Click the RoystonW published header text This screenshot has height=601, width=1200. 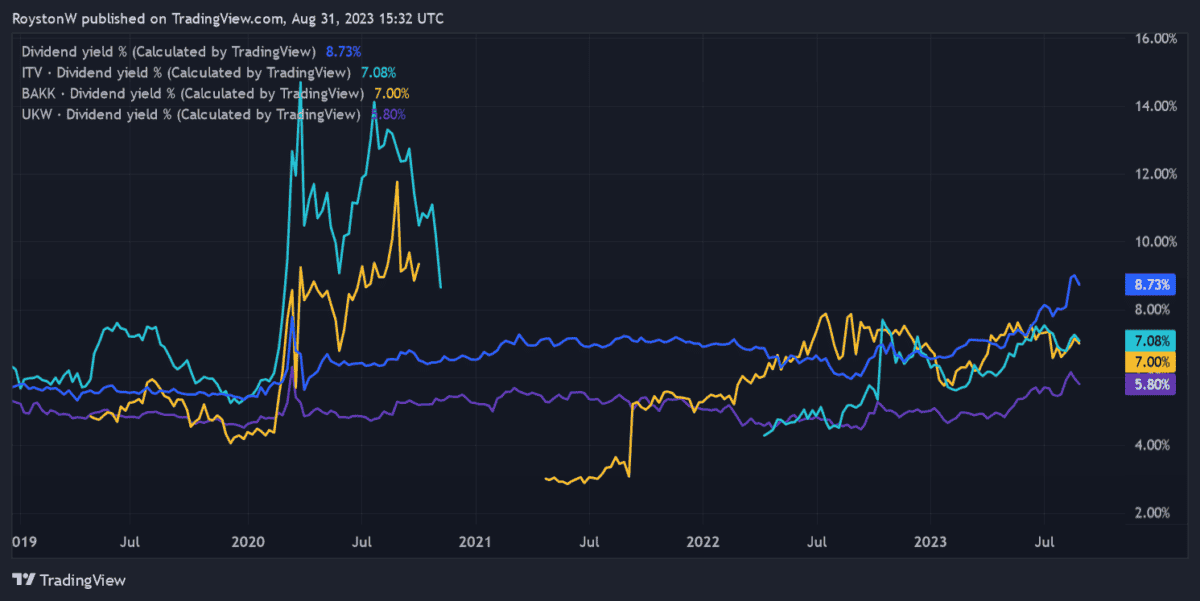click(x=228, y=18)
